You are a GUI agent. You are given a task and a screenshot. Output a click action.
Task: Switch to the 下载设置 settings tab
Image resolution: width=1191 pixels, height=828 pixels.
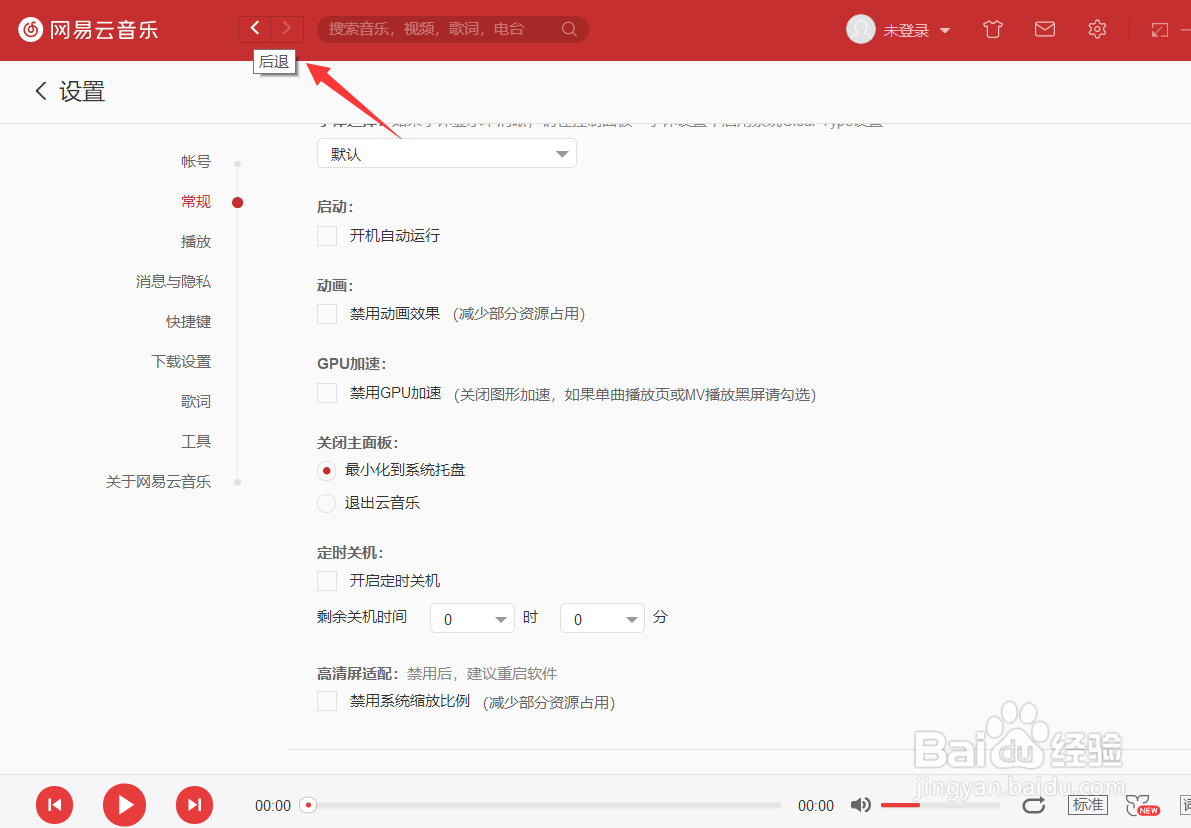click(181, 361)
